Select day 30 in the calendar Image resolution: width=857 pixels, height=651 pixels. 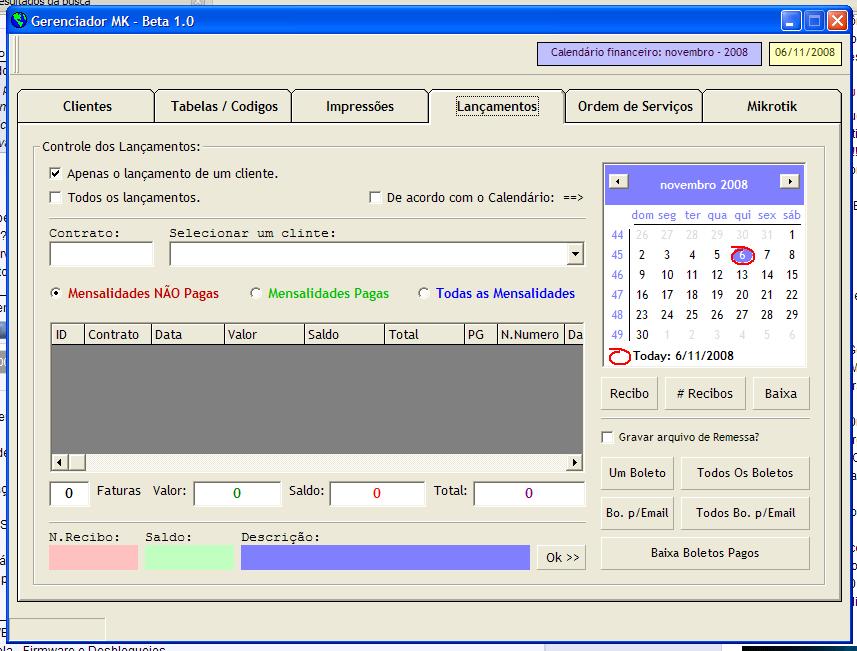click(642, 335)
